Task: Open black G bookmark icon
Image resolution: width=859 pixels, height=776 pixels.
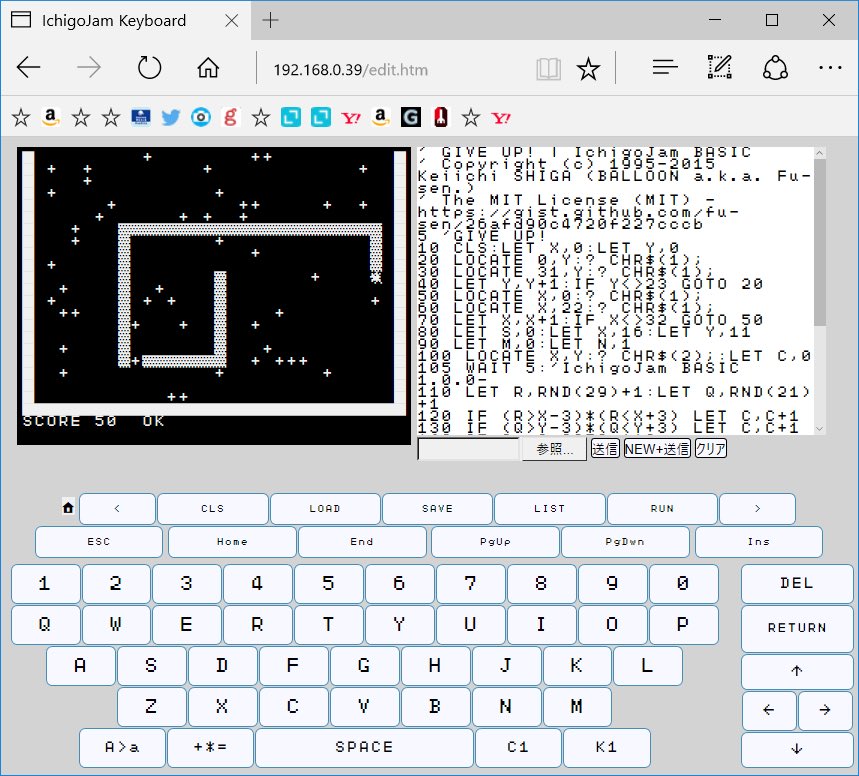Action: [411, 117]
